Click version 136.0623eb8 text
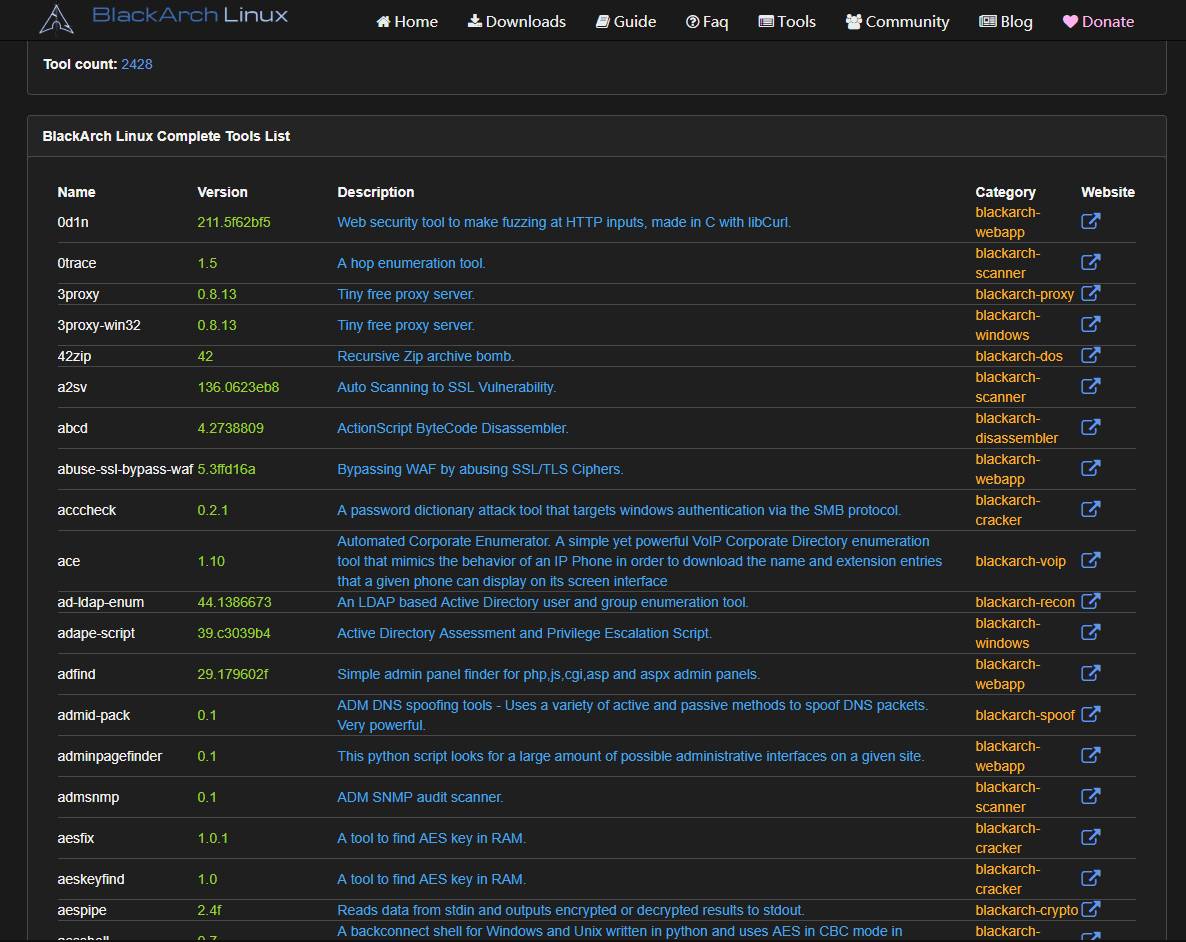 click(238, 387)
